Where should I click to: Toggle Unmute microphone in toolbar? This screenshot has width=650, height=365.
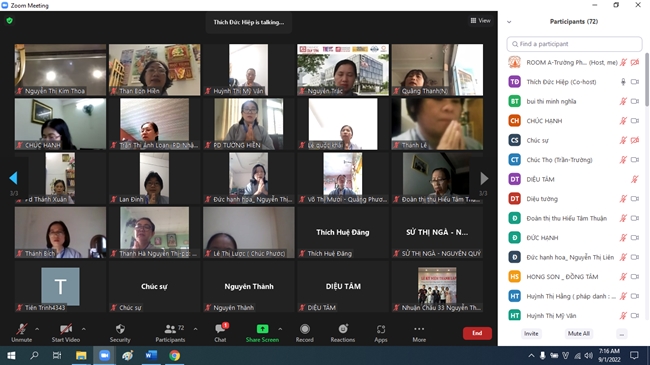point(22,329)
